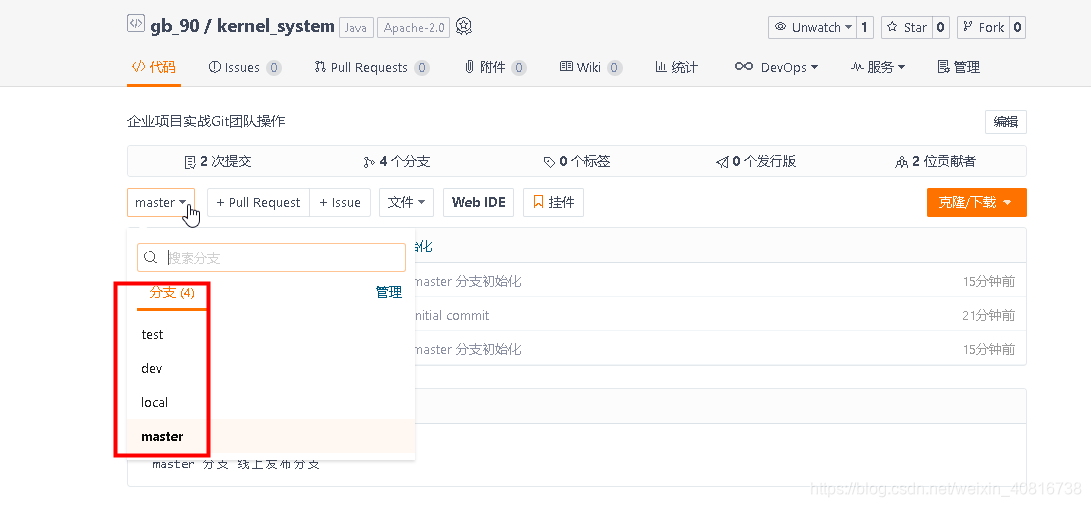Click the + Pull Request button
Image resolution: width=1091 pixels, height=507 pixels.
258,202
